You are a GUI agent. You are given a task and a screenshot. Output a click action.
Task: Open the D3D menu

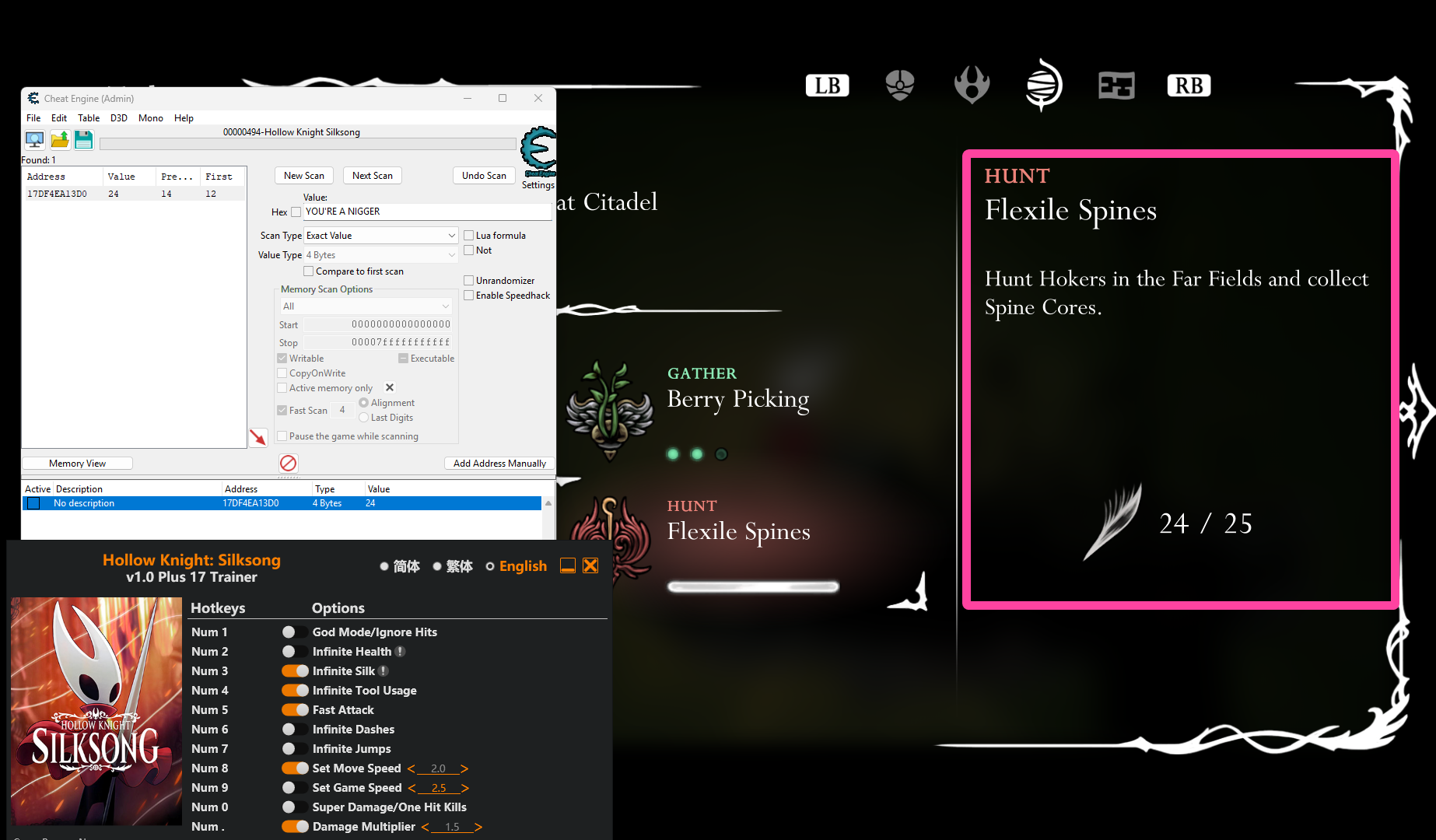[x=119, y=118]
